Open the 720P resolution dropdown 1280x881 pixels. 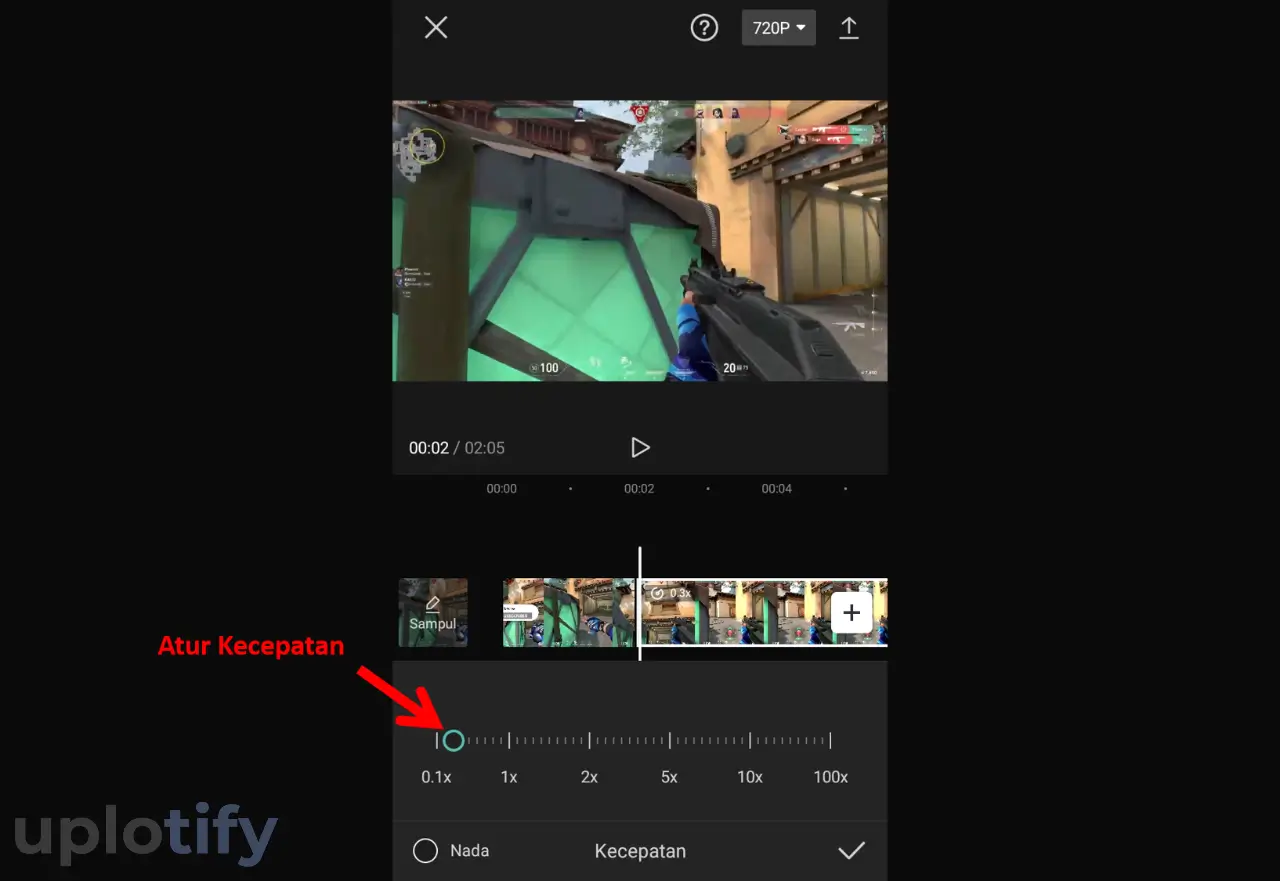pyautogui.click(x=778, y=28)
